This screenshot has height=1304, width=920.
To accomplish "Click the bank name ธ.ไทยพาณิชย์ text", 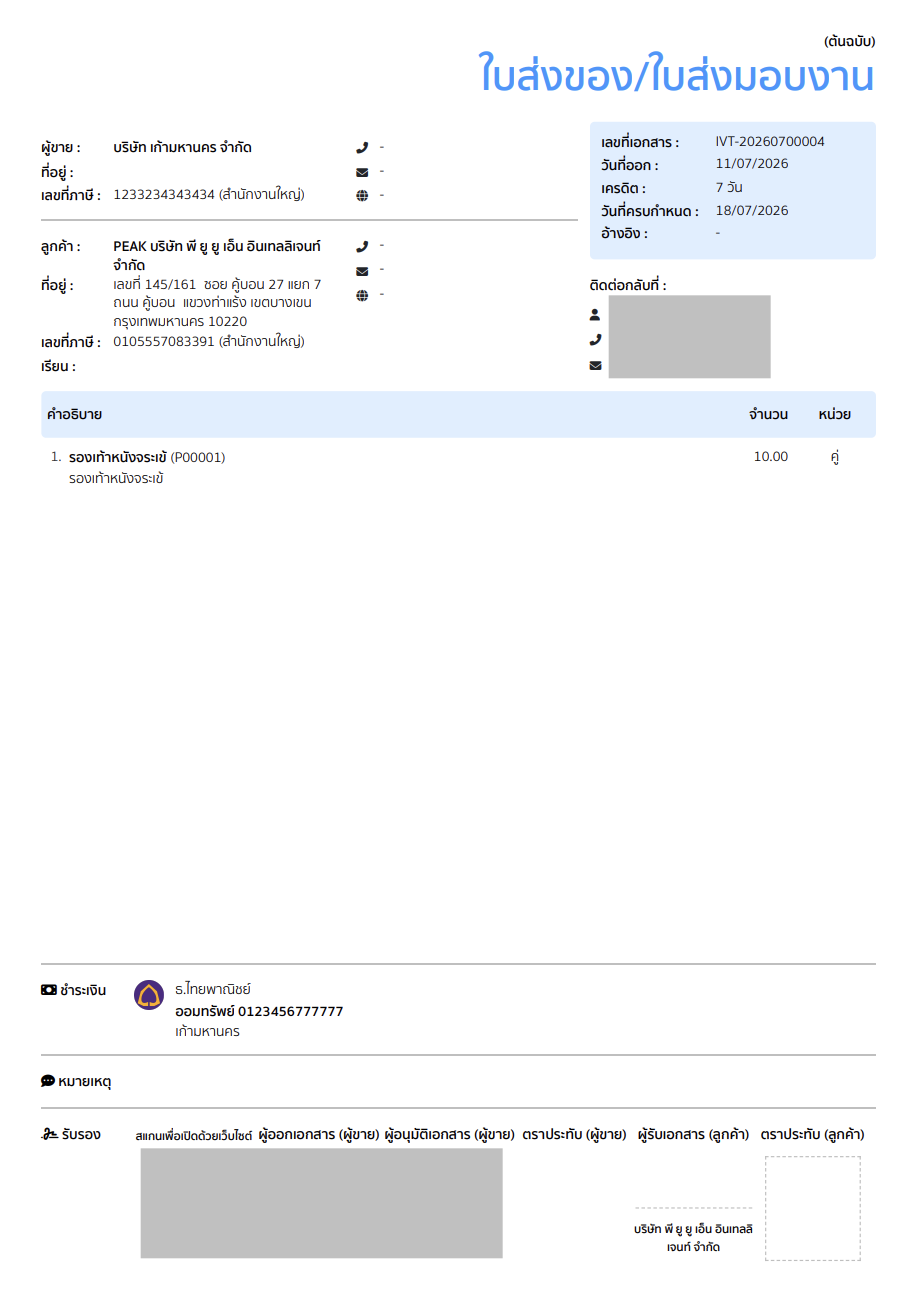I will point(213,989).
